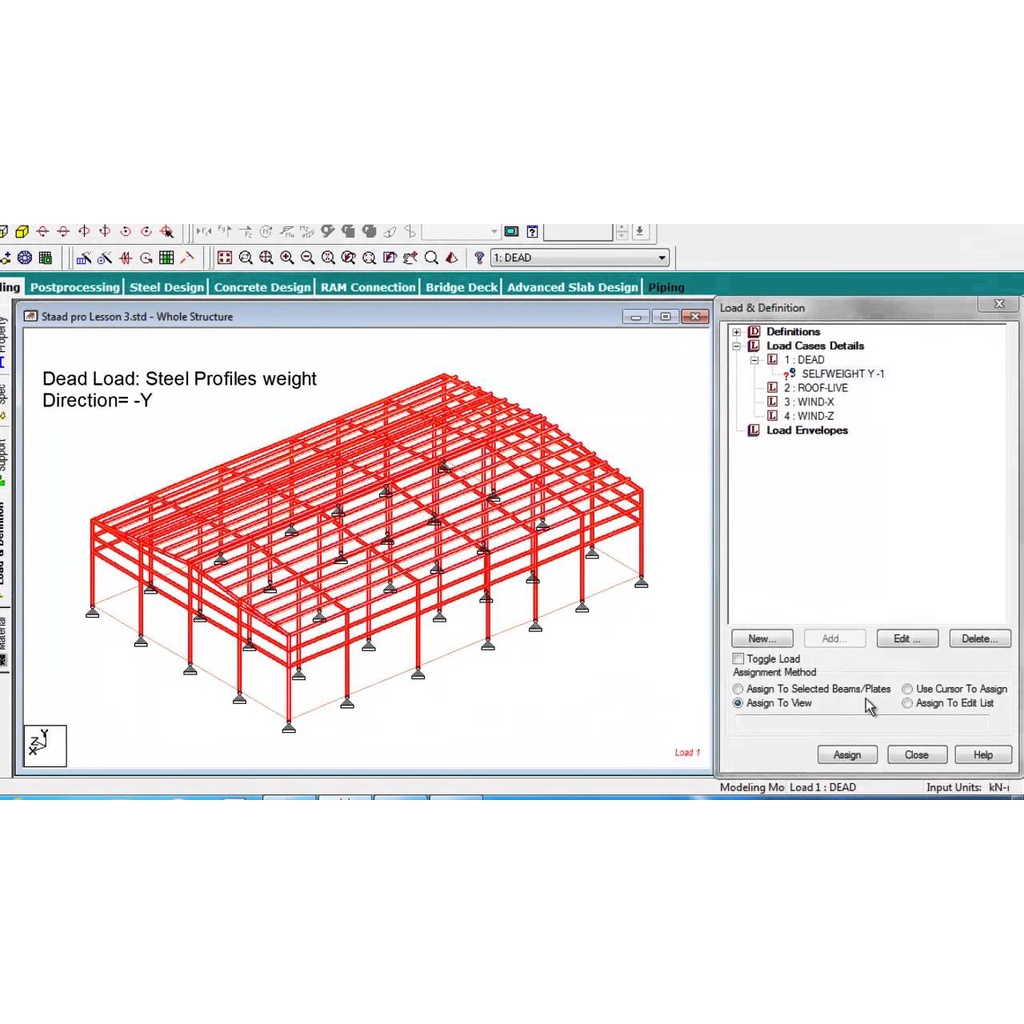Click the New... button
This screenshot has height=1024, width=1024.
762,638
